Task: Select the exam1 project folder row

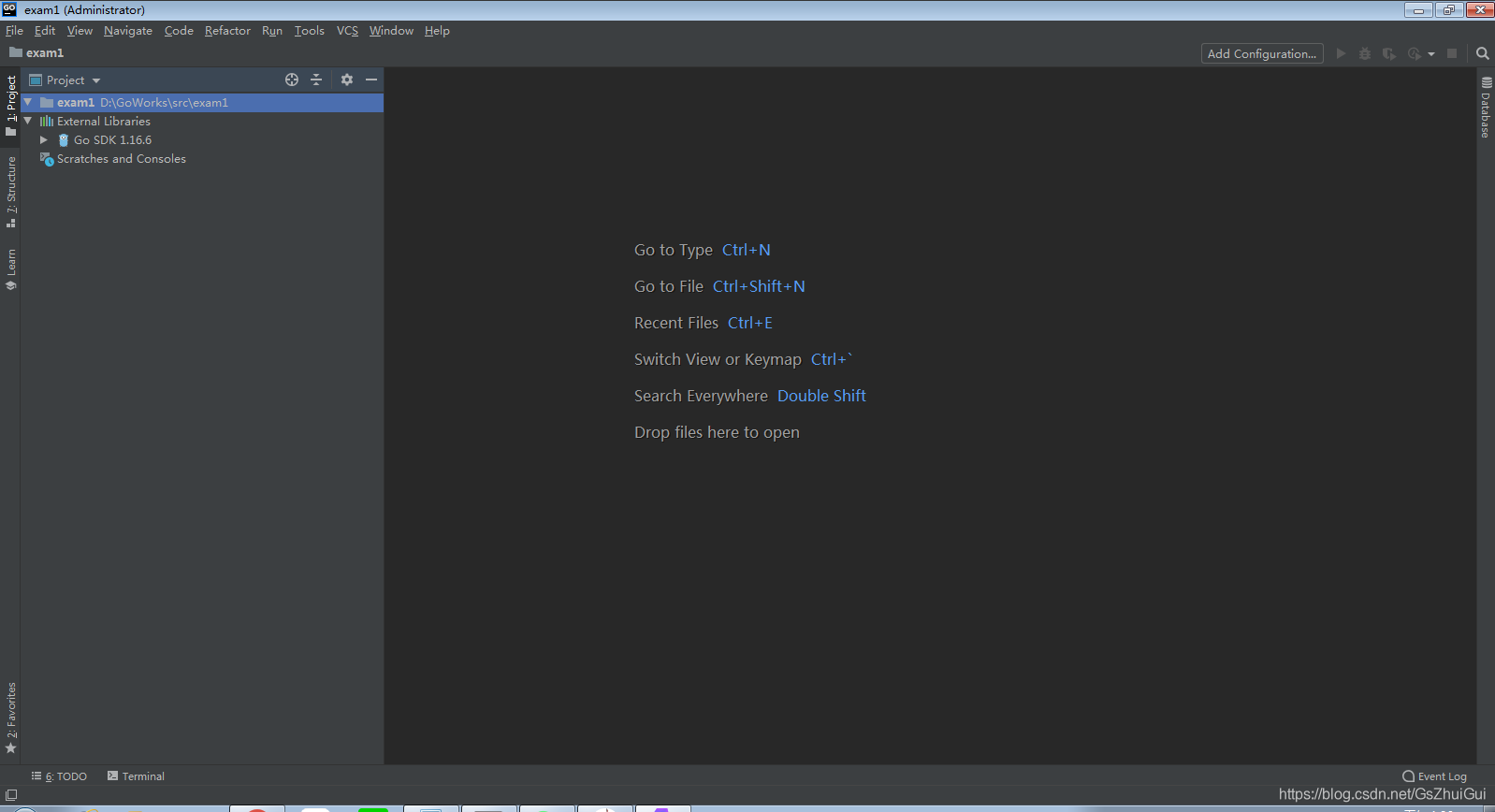Action: coord(202,103)
